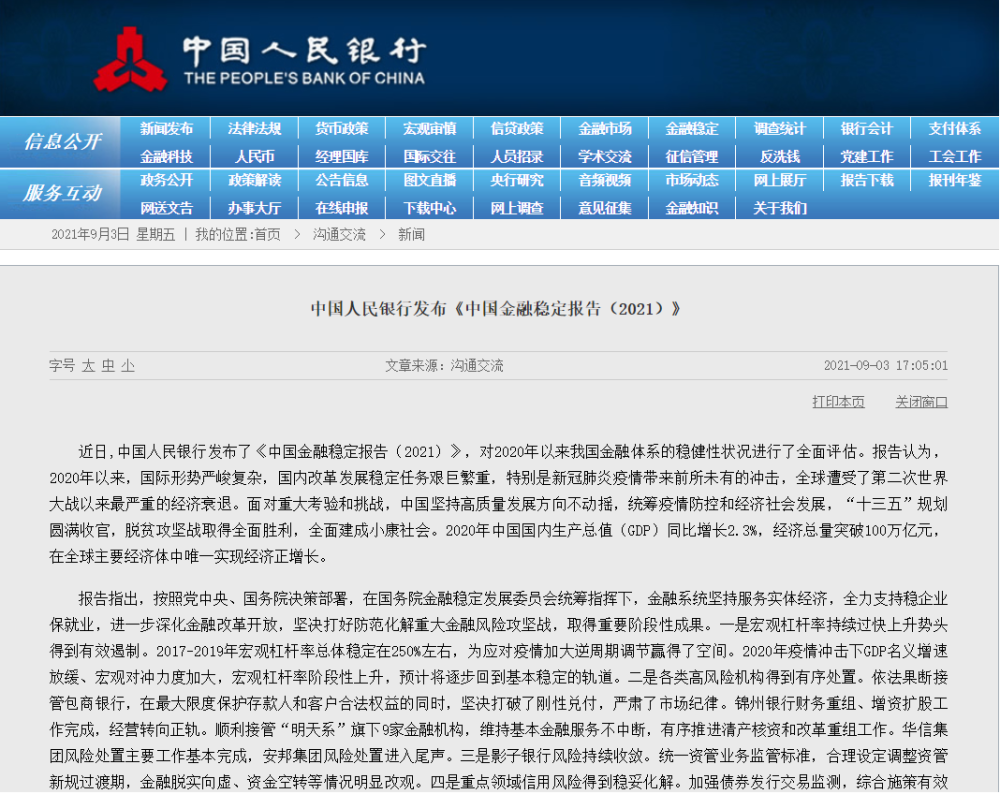
Task: Open the 法律法规 menu item
Action: coord(254,129)
